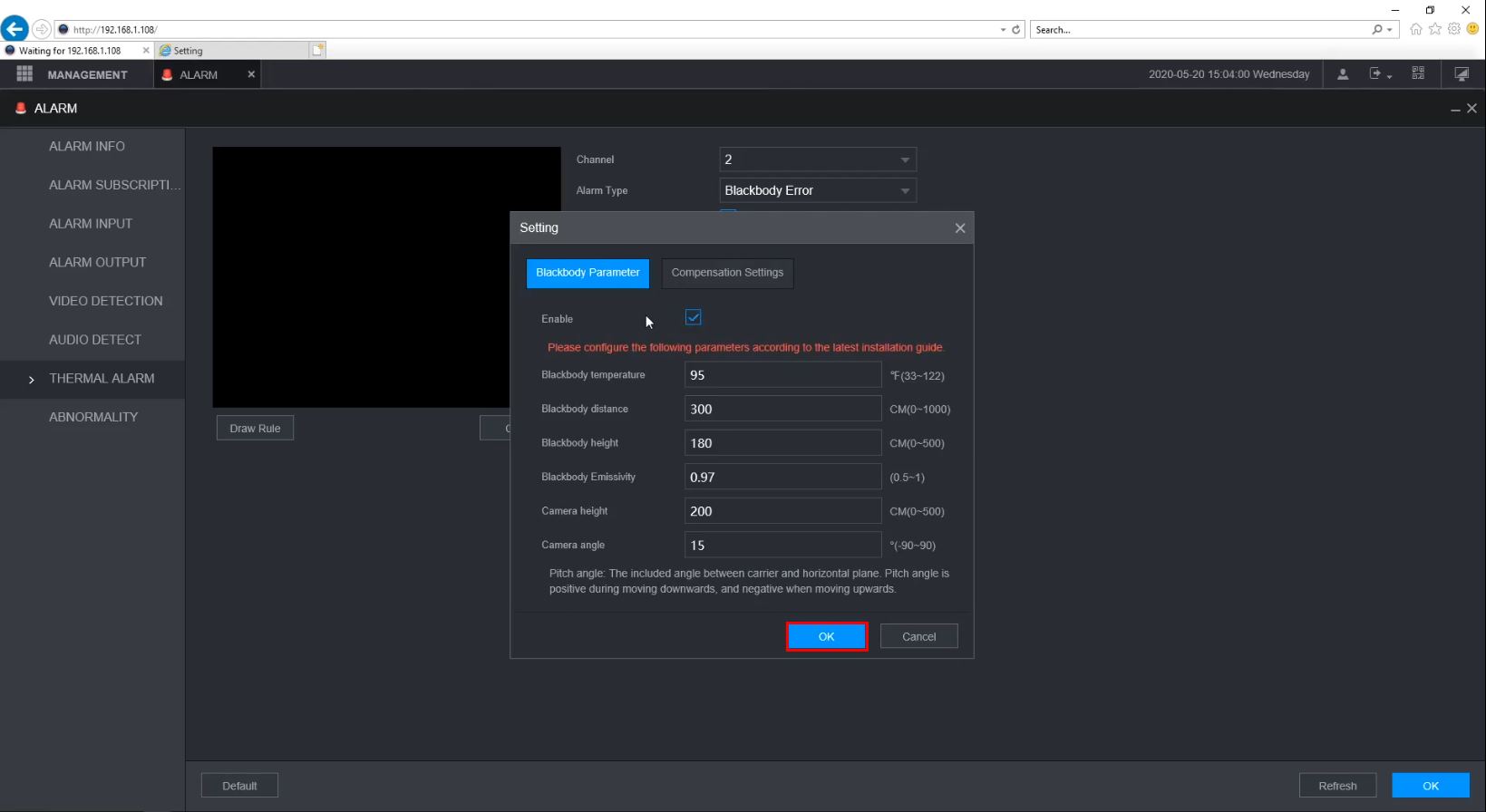Image resolution: width=1486 pixels, height=812 pixels.
Task: Click the browser back arrow
Action: click(15, 29)
